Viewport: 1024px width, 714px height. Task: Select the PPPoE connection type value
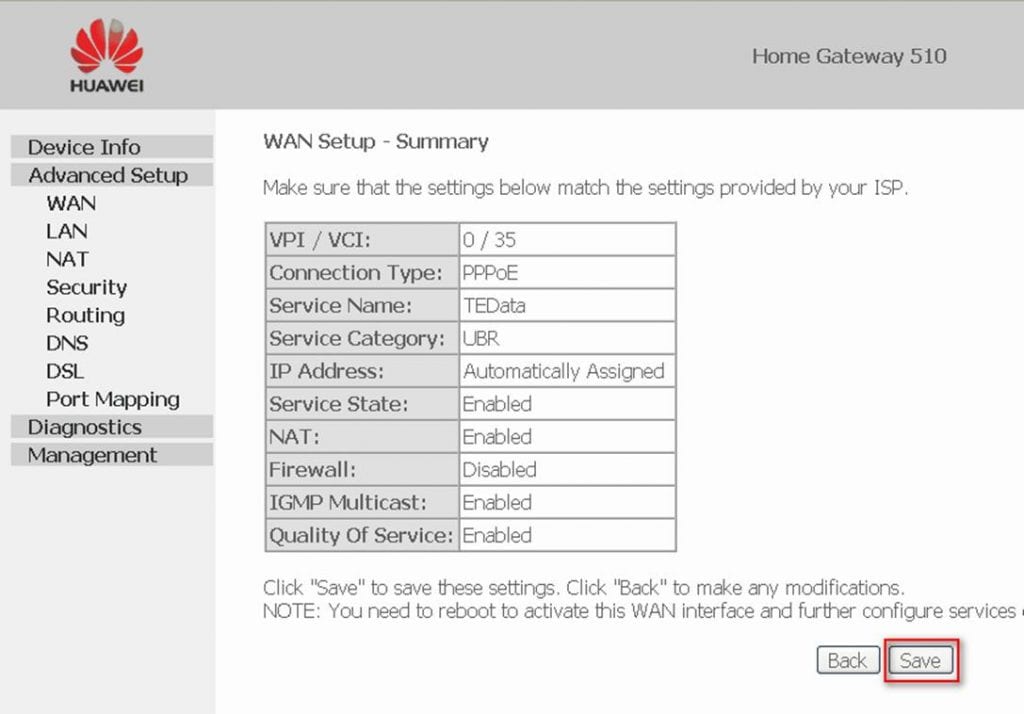pyautogui.click(x=565, y=272)
